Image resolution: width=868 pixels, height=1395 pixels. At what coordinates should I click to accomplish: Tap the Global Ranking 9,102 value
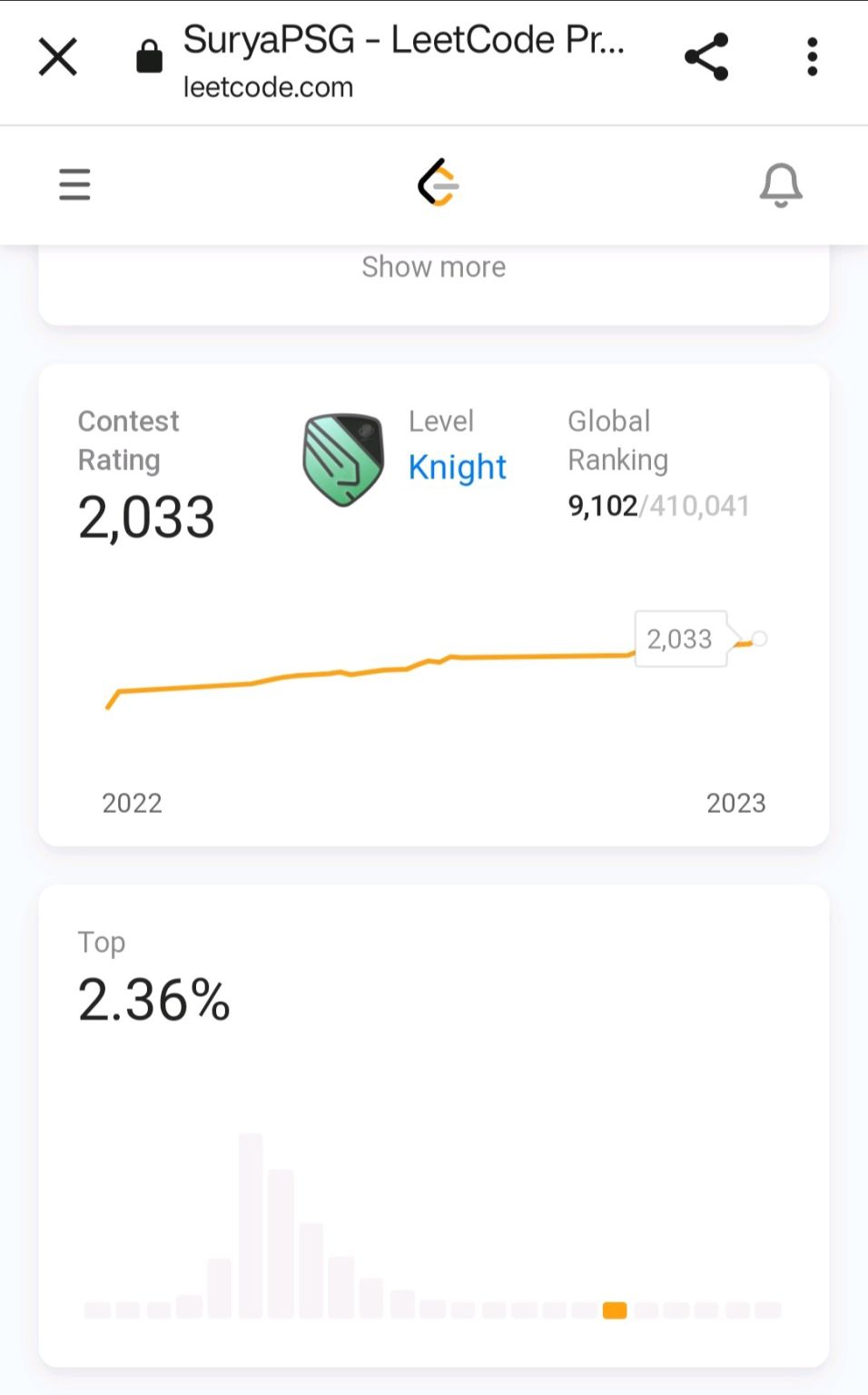[x=603, y=506]
